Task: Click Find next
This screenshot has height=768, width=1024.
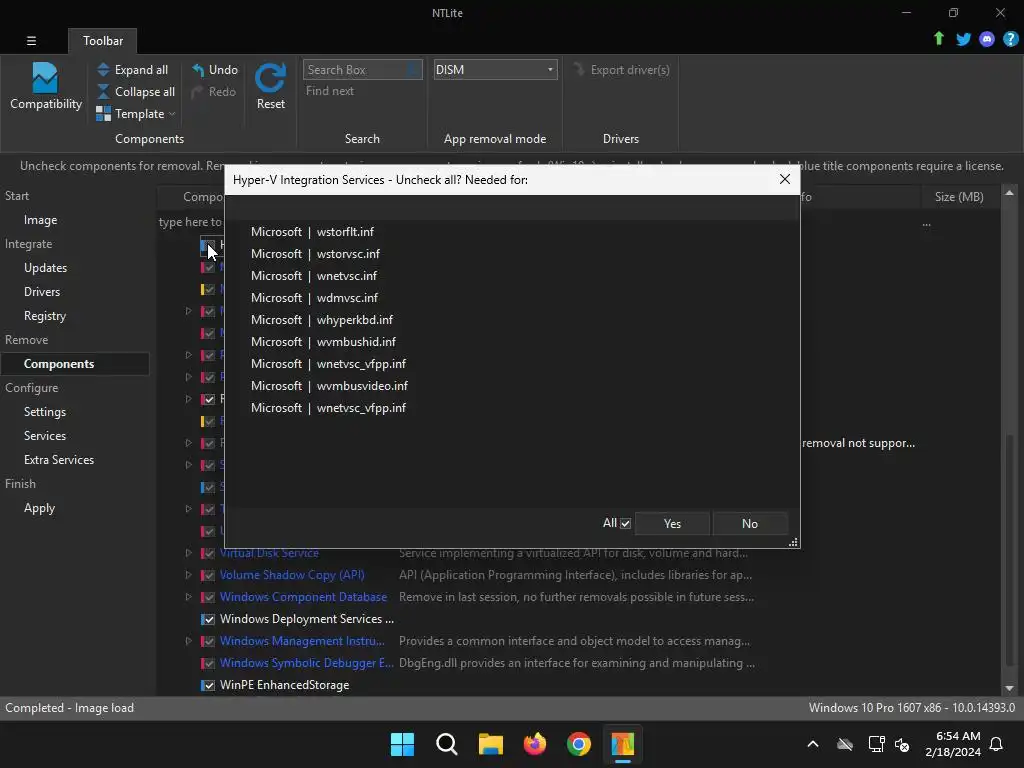Action: click(x=330, y=91)
